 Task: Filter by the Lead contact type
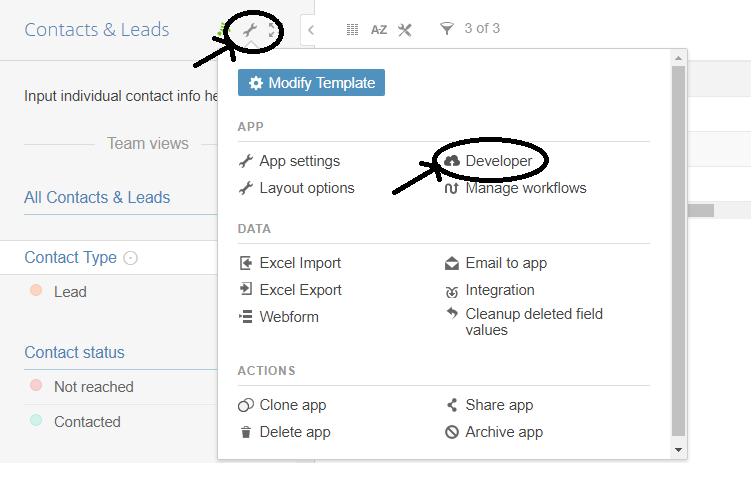pyautogui.click(x=70, y=292)
